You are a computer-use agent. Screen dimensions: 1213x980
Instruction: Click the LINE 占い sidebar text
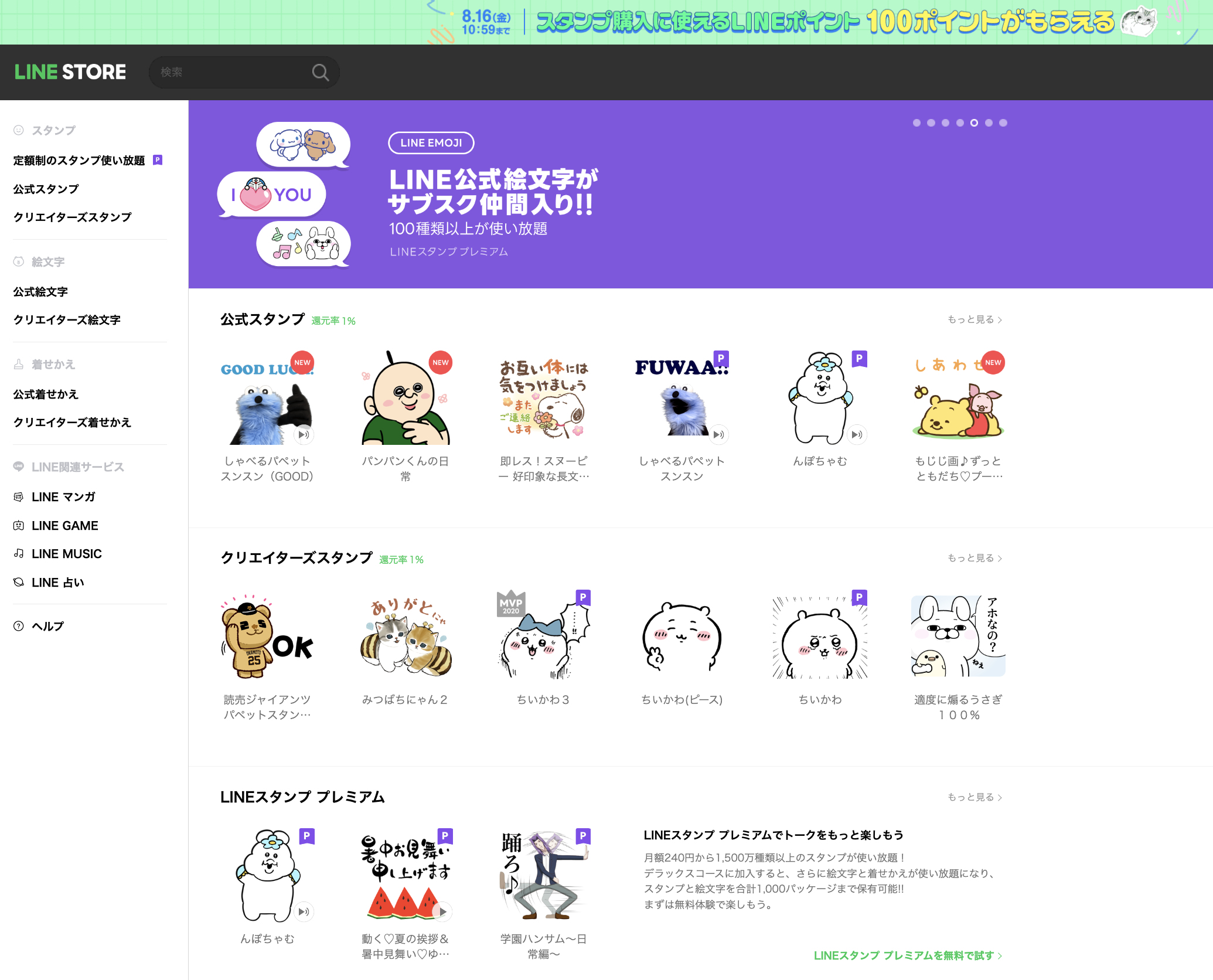pos(58,583)
